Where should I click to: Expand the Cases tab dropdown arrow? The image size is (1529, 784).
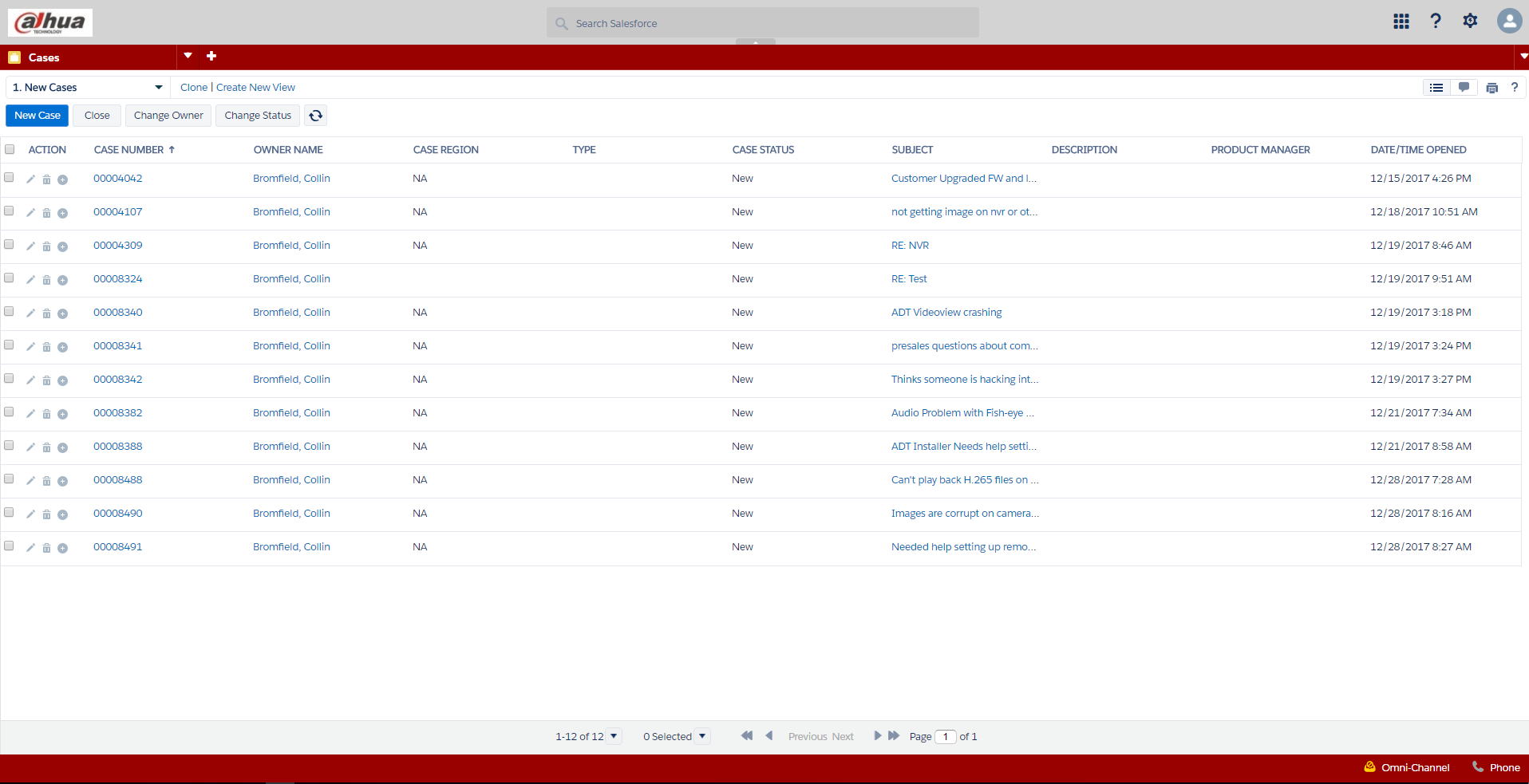(188, 56)
